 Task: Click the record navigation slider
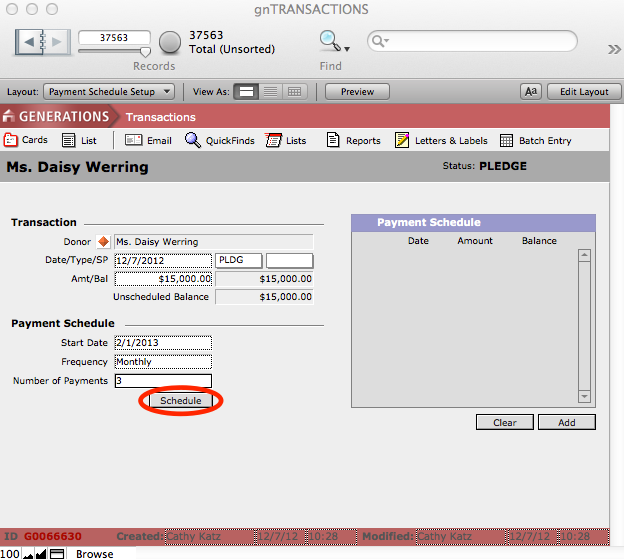144,51
